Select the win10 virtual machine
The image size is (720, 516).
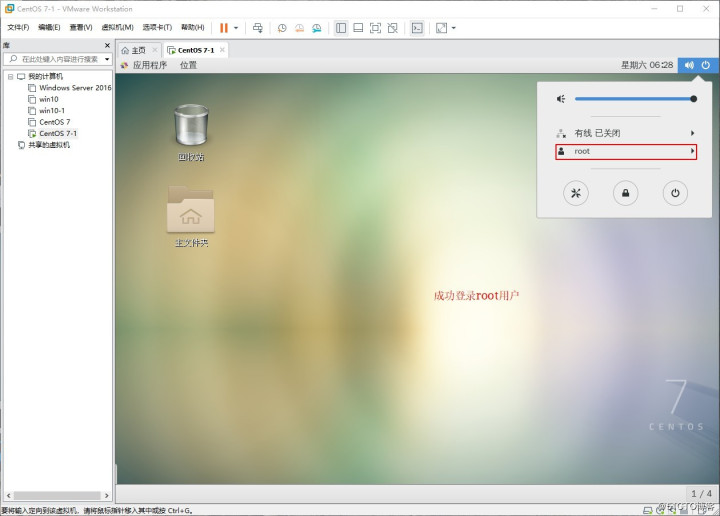49,99
